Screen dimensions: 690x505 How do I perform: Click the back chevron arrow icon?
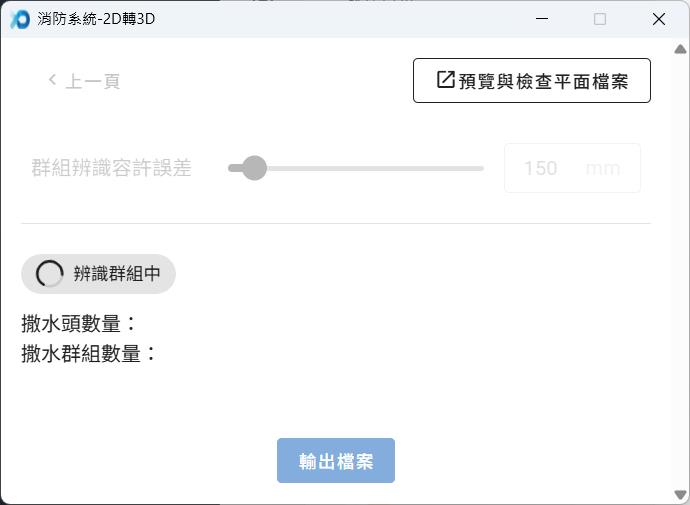tap(52, 80)
